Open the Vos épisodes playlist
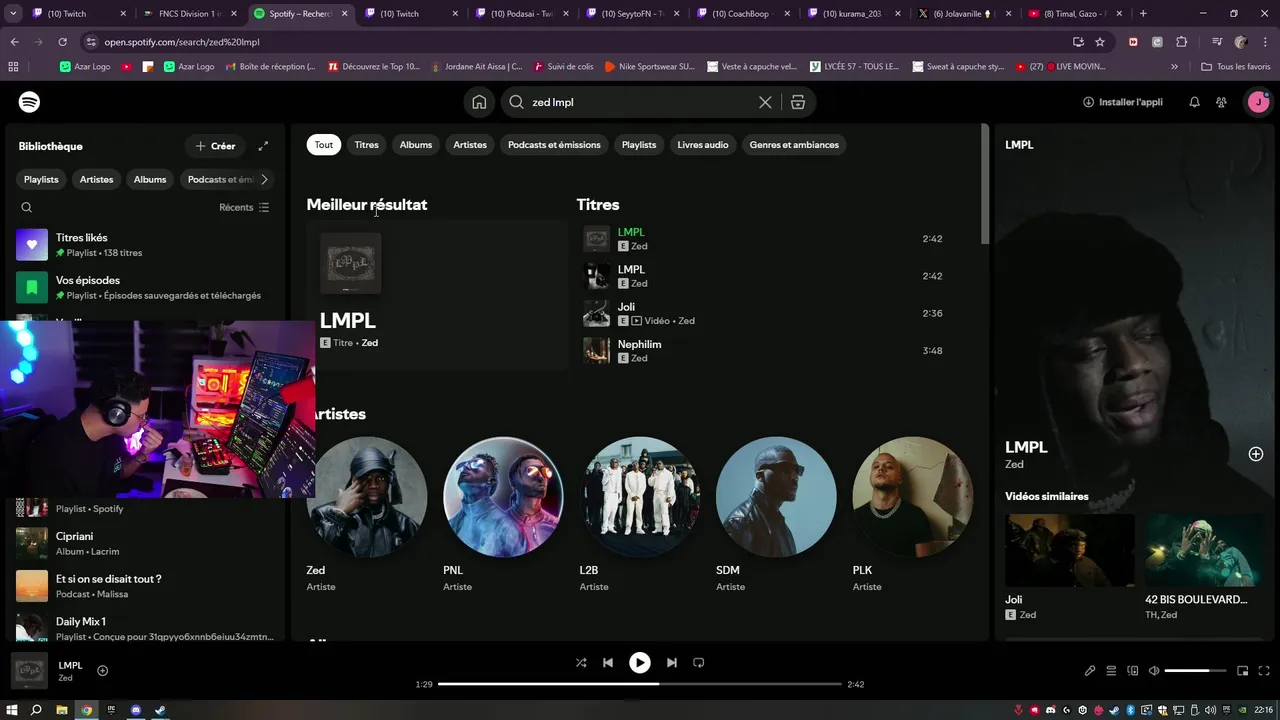This screenshot has width=1280, height=720. [x=145, y=287]
